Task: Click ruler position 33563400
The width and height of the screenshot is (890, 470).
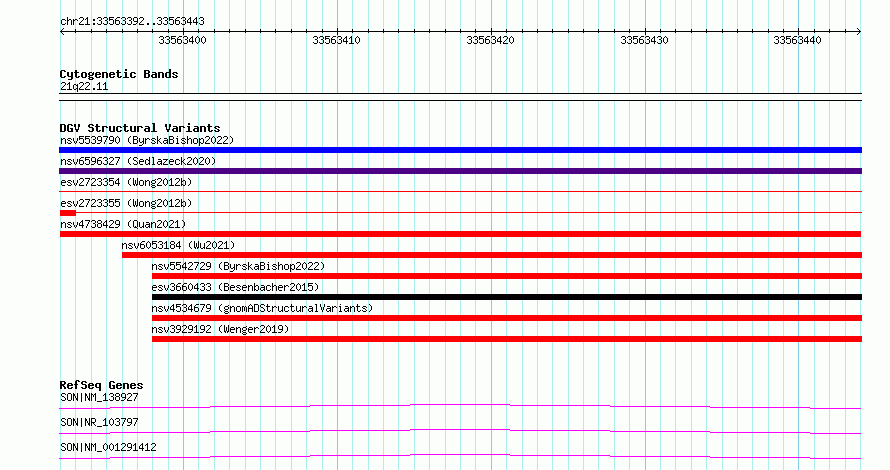Action: click(182, 40)
